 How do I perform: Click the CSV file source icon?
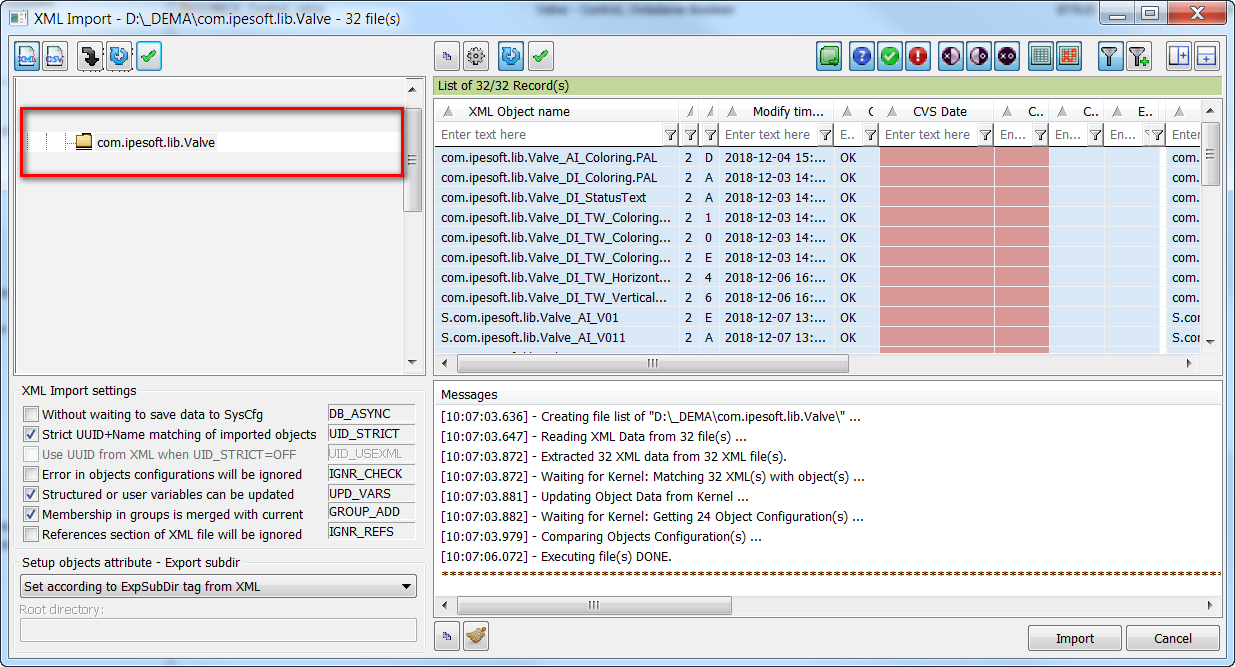pos(54,57)
